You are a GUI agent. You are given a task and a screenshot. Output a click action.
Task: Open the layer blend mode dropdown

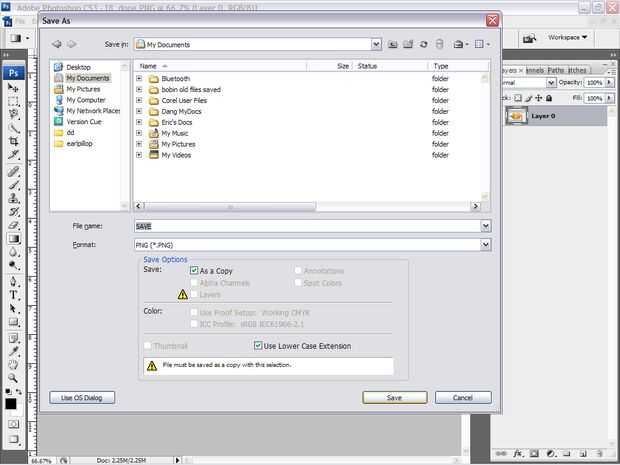[551, 83]
